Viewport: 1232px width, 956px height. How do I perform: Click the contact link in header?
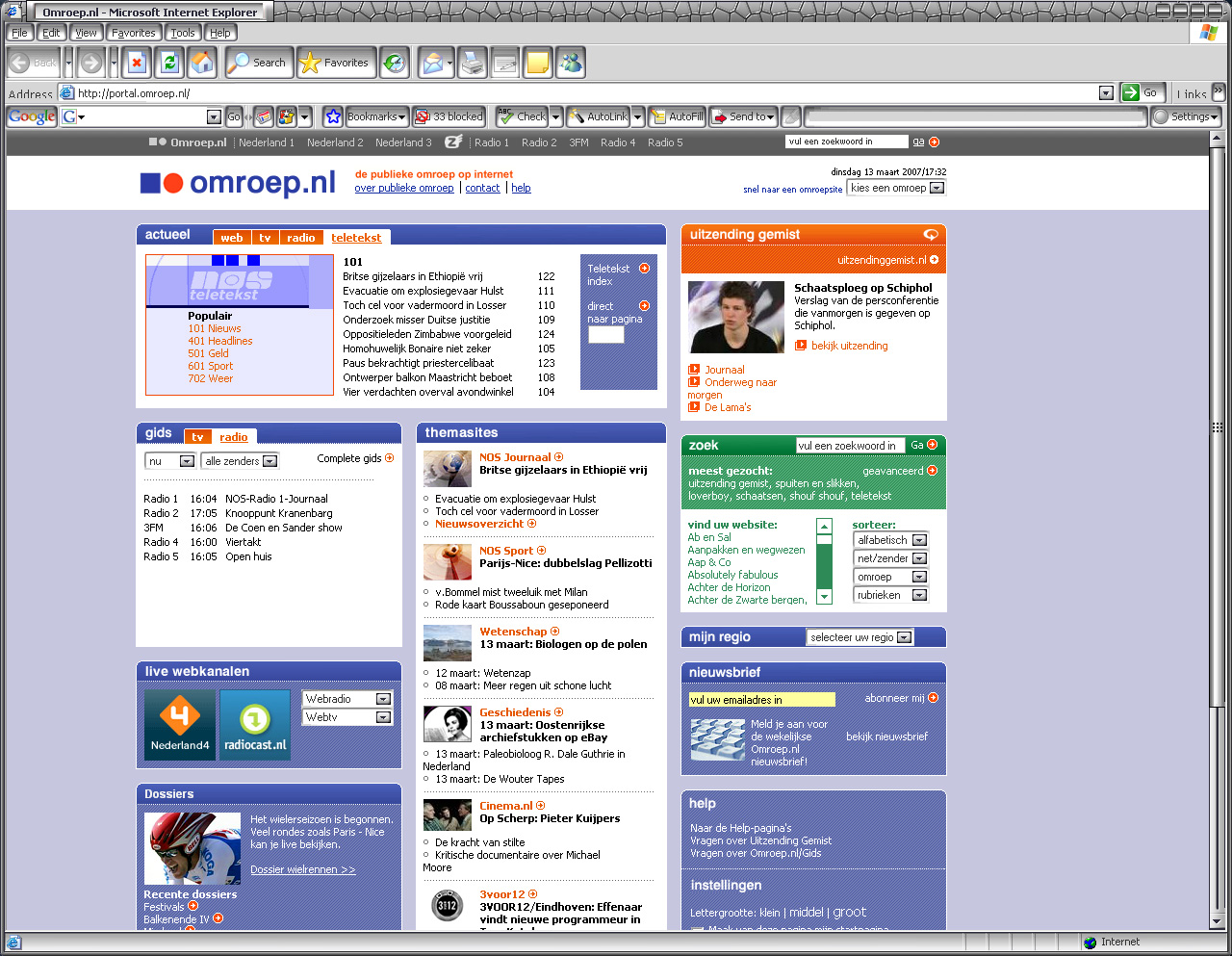coord(482,188)
